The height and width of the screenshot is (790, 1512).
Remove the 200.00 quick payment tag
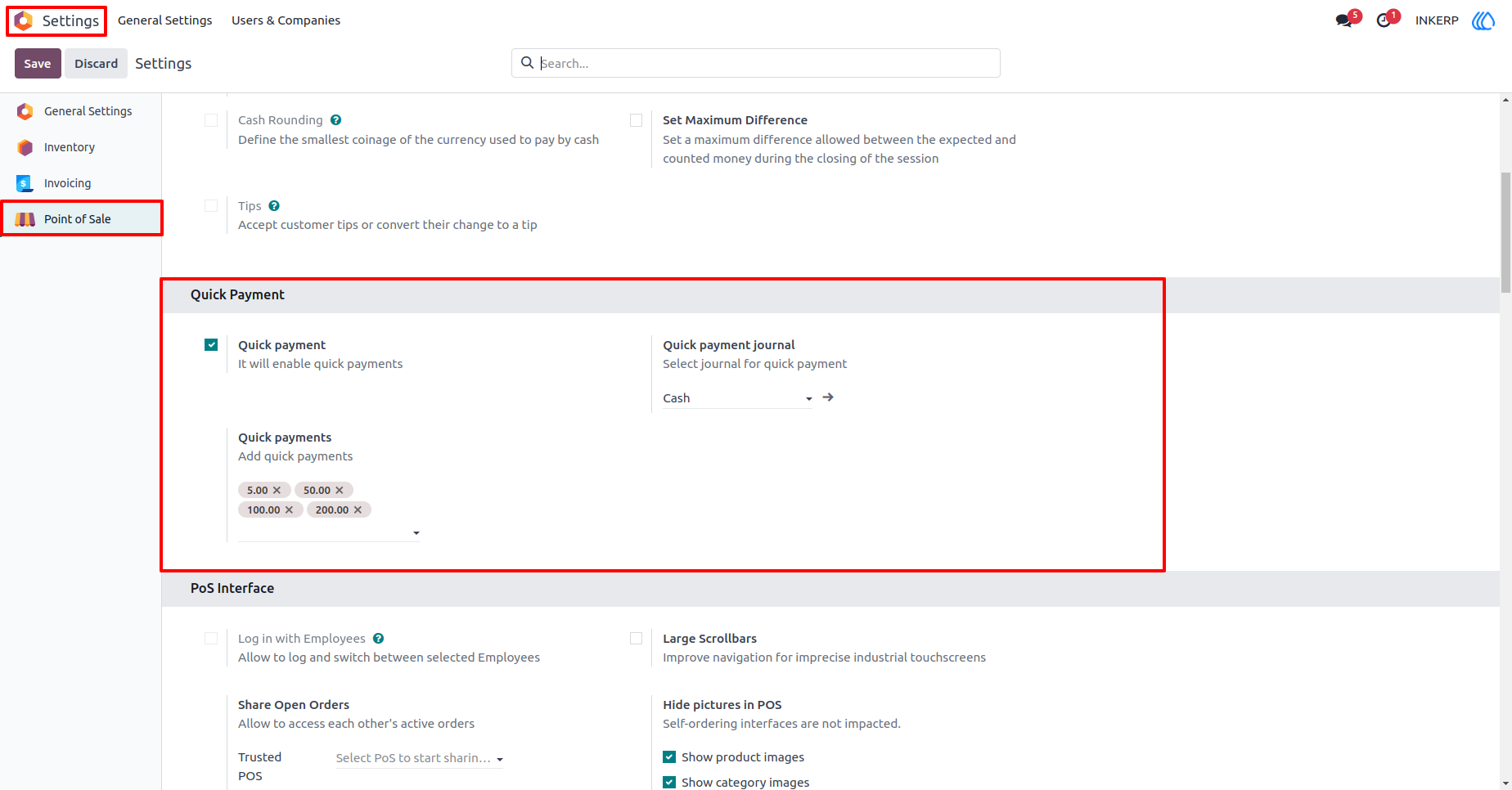point(358,509)
